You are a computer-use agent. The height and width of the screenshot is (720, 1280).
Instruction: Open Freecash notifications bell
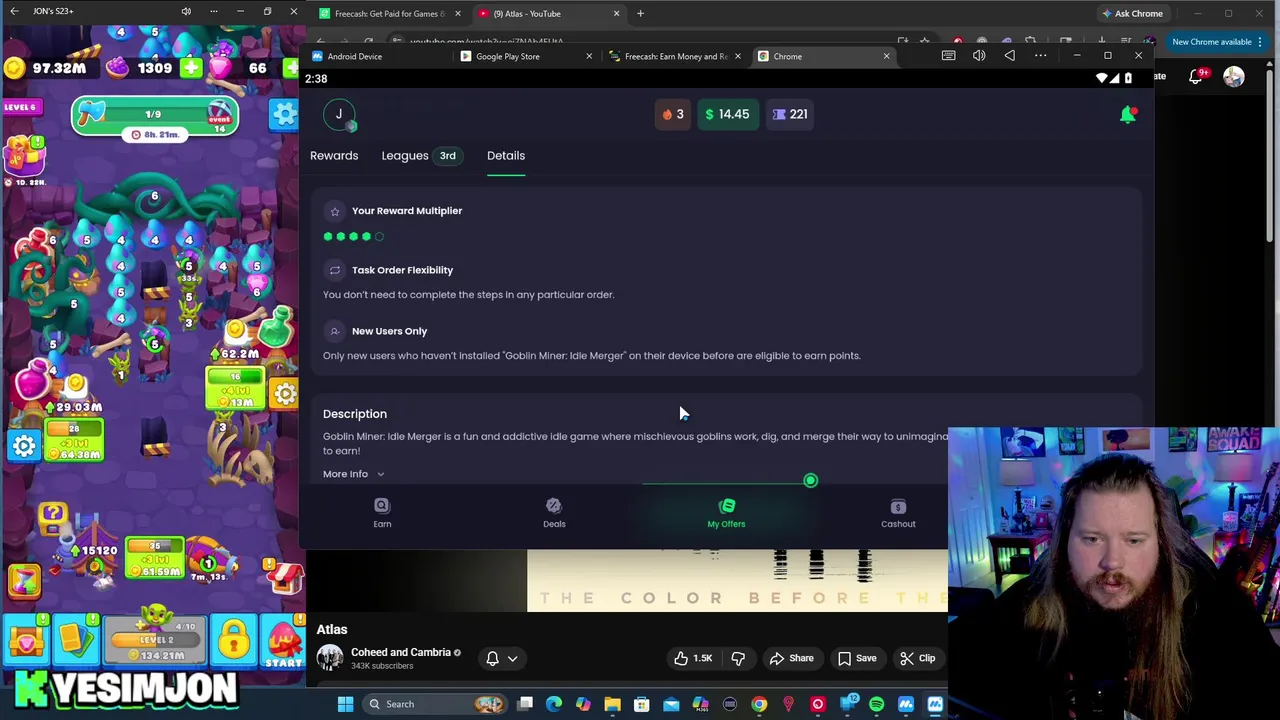pyautogui.click(x=1127, y=115)
